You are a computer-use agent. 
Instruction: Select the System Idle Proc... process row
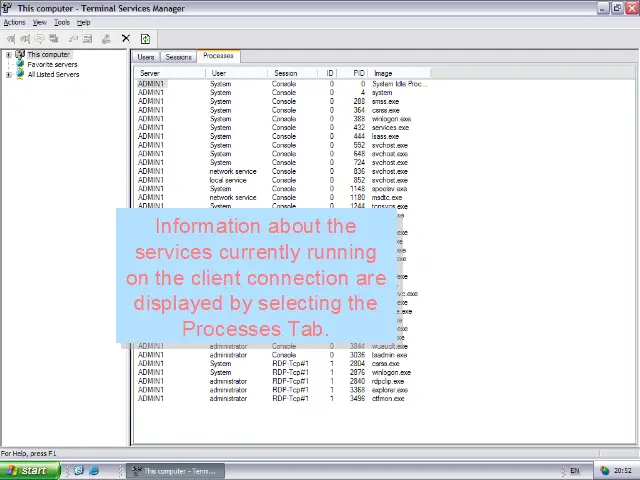[282, 84]
